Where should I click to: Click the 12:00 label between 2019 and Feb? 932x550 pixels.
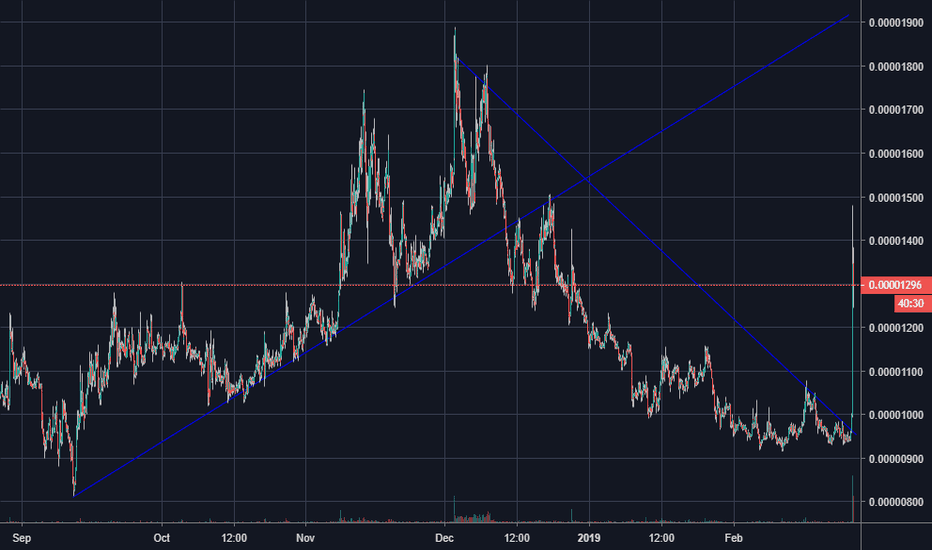click(662, 538)
